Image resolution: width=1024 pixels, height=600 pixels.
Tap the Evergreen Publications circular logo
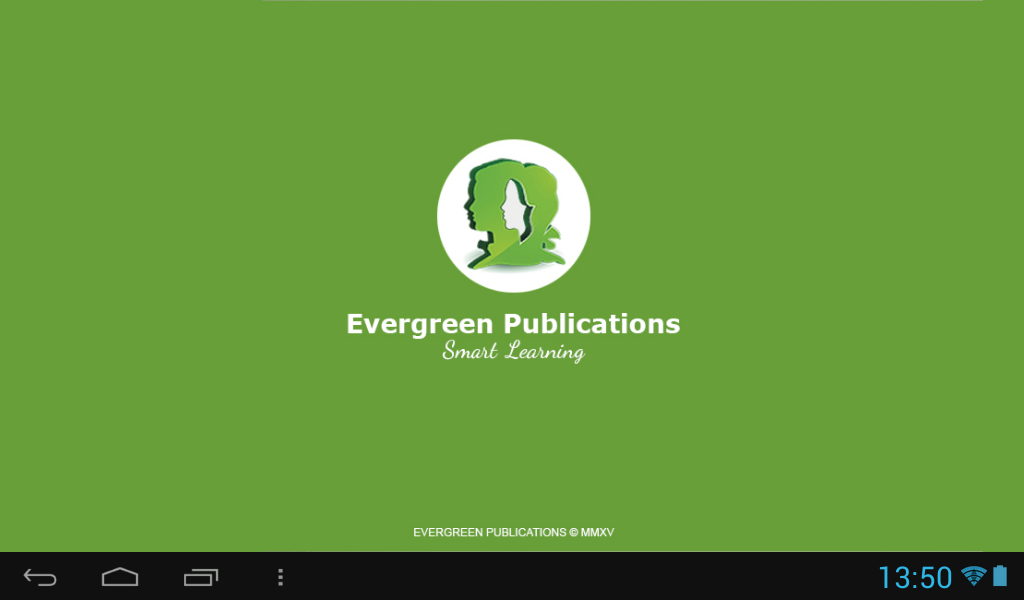click(513, 215)
